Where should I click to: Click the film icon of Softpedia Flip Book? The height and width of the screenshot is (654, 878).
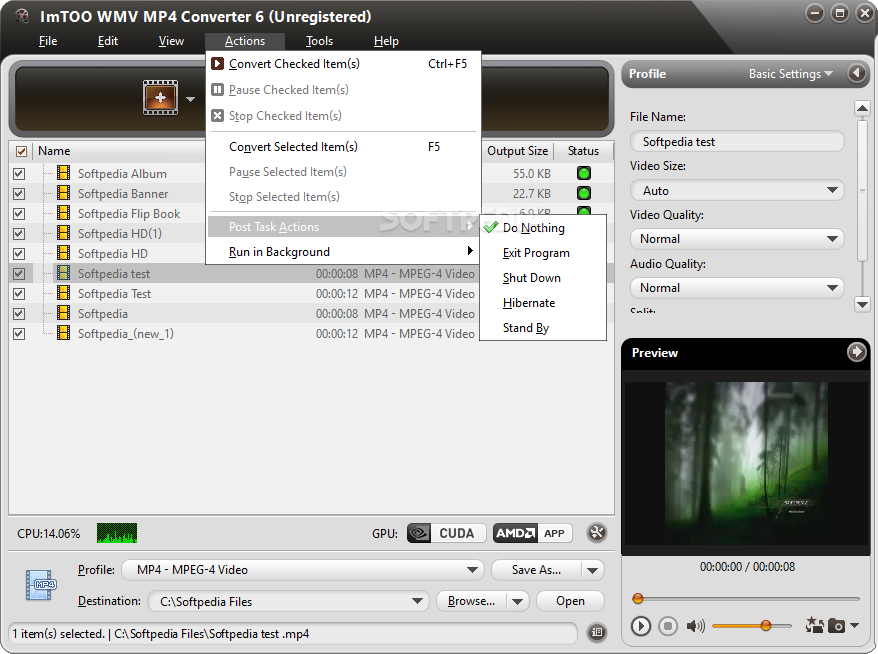click(x=64, y=213)
